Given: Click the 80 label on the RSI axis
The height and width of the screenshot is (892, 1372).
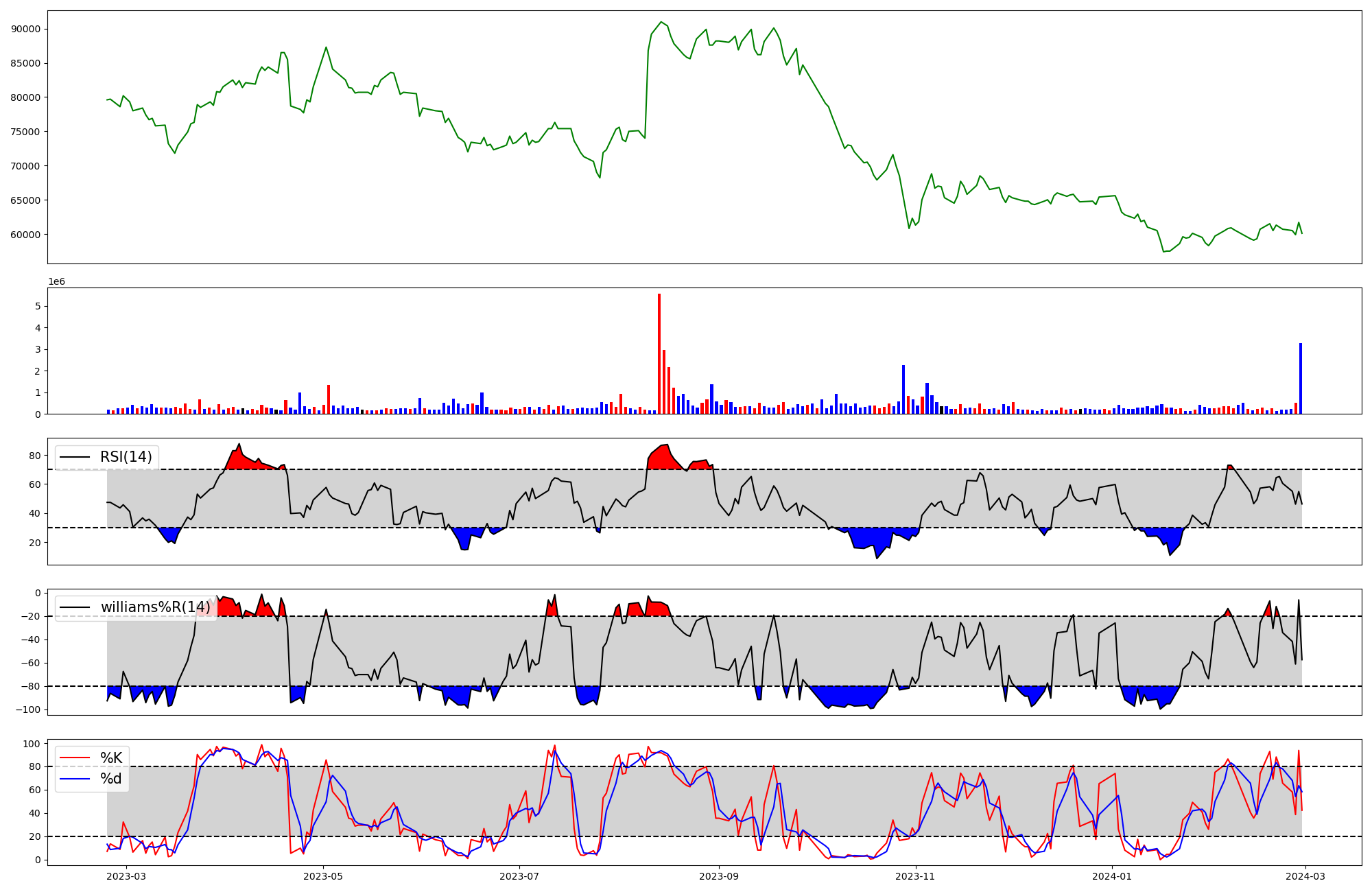Looking at the screenshot, I should (35, 456).
